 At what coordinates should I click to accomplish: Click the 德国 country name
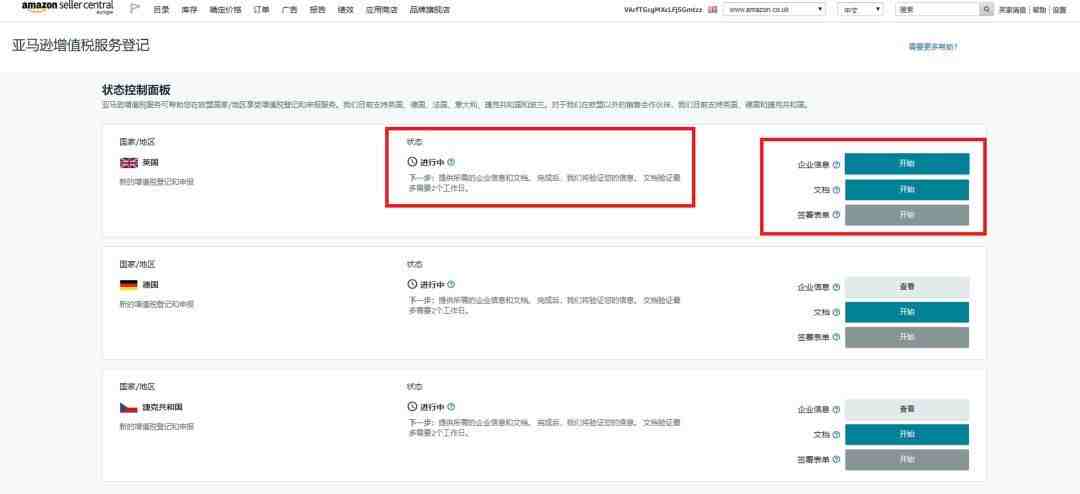[x=150, y=285]
